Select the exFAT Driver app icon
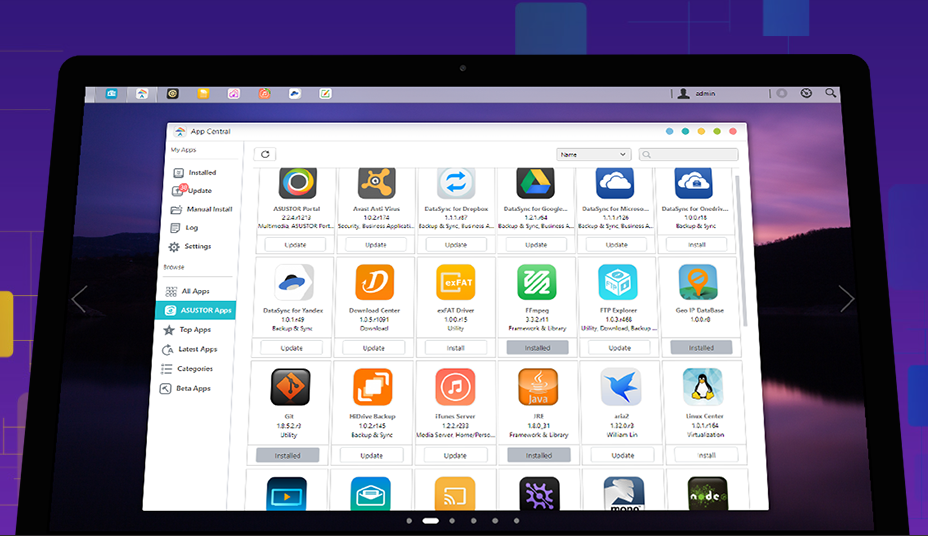928x536 pixels. pos(456,282)
